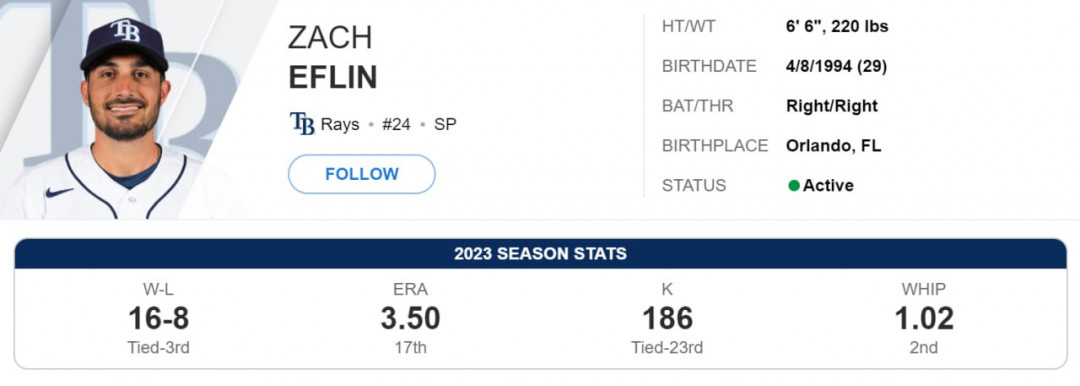Screen dimensions: 1080x386
Task: Select the 2023 SEASON STATS header
Action: tap(540, 254)
